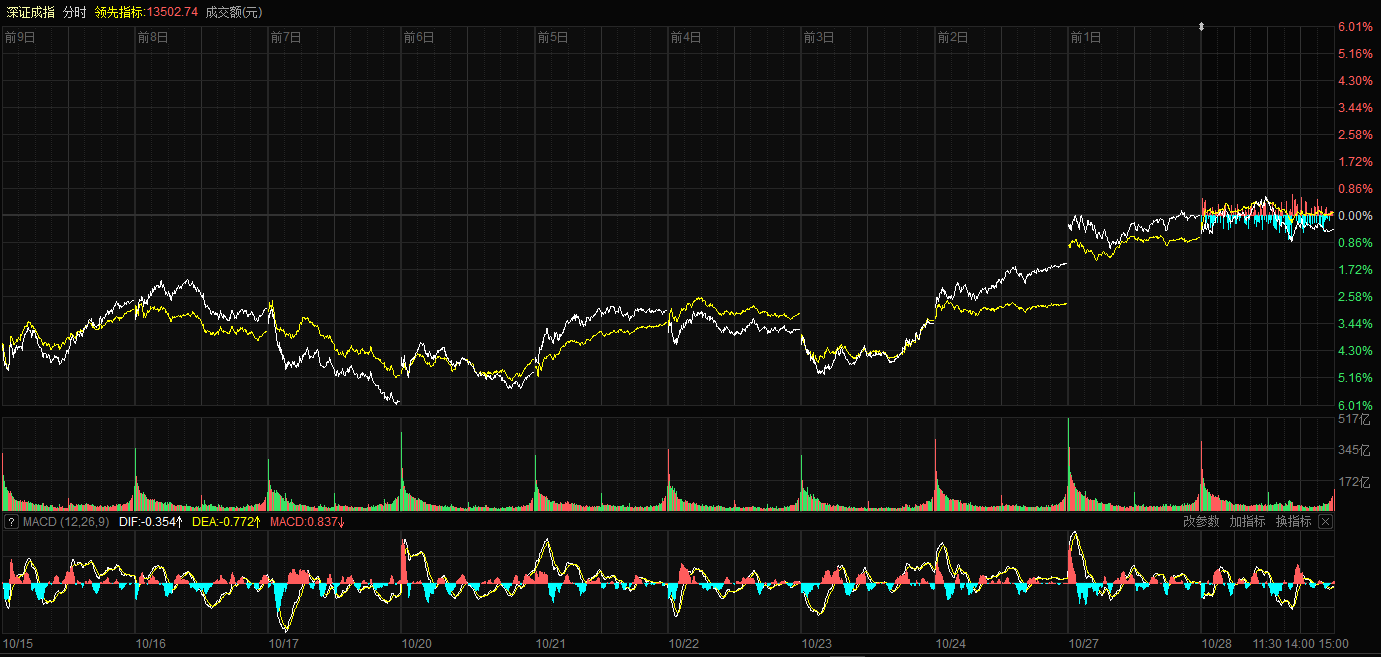Open 换指标 to switch indicator

pyautogui.click(x=1293, y=522)
